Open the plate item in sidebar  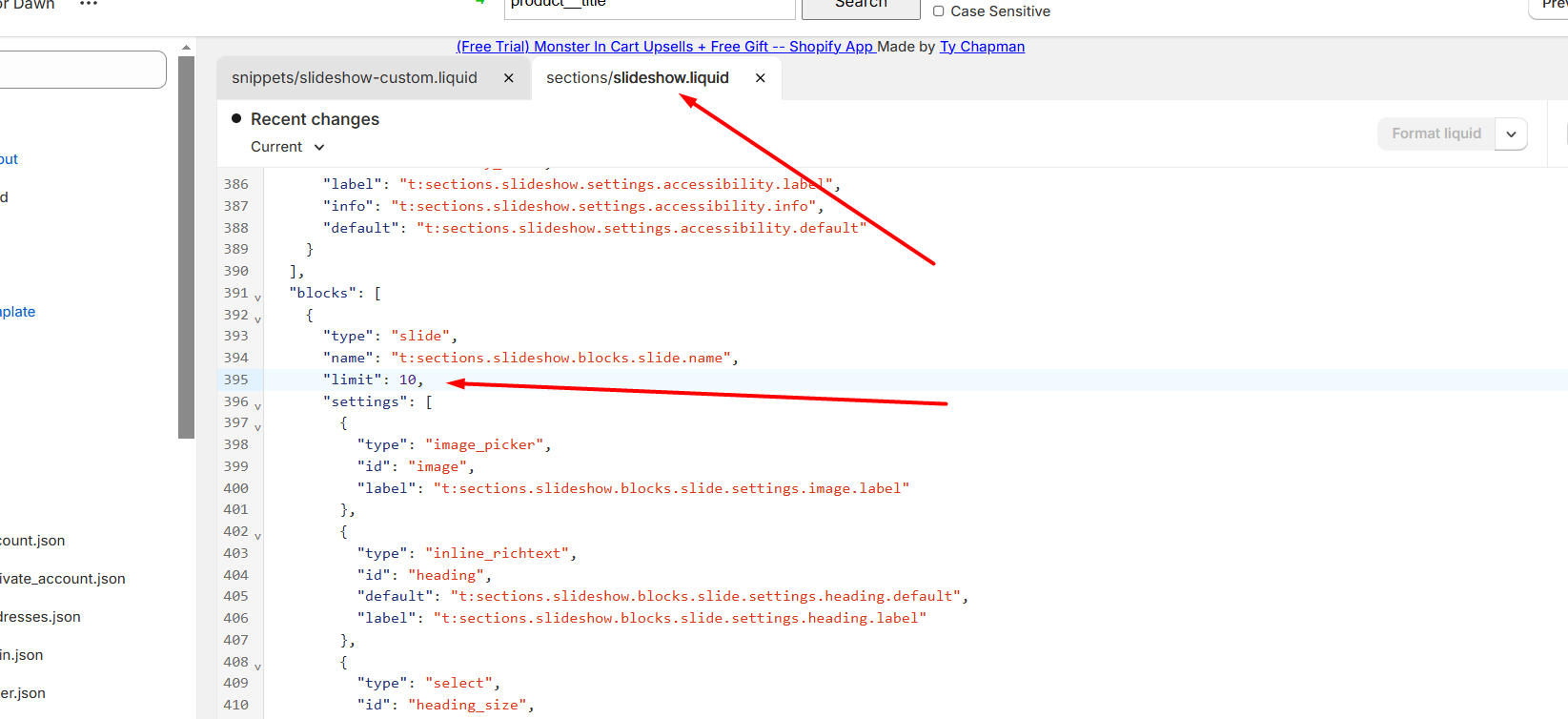point(17,312)
